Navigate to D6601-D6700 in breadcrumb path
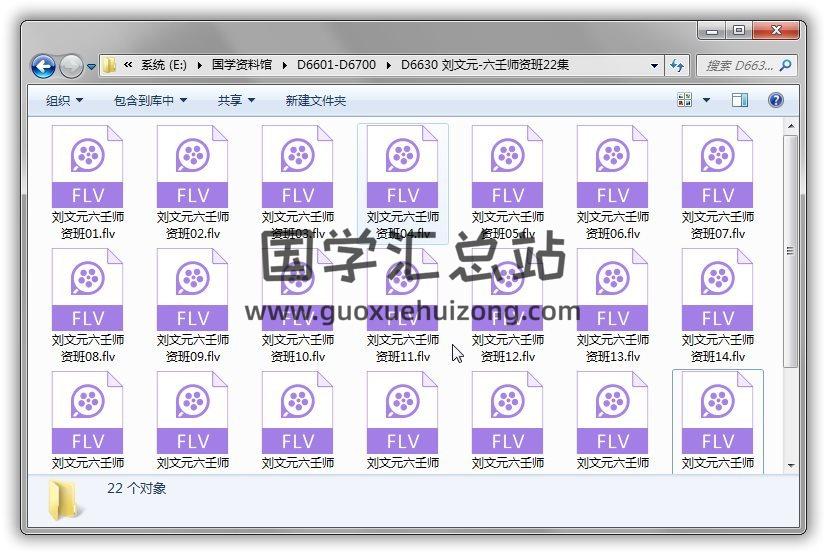Screen dimensions: 827x555 336,66
